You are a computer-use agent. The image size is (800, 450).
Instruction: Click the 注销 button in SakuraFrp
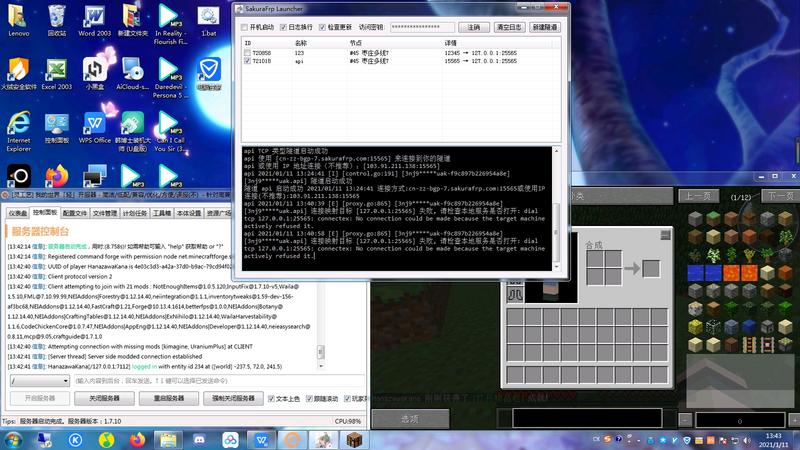pyautogui.click(x=474, y=27)
